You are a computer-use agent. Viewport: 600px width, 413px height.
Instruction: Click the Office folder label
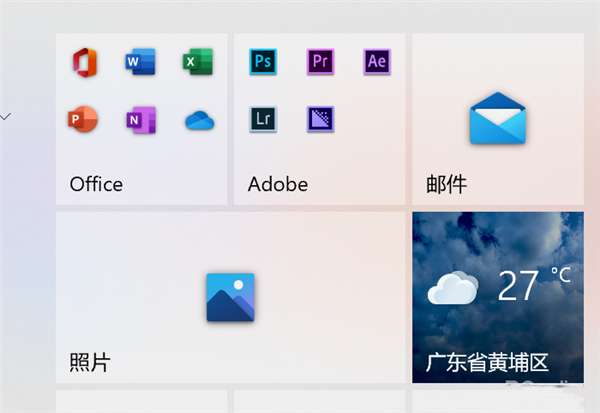[96, 184]
